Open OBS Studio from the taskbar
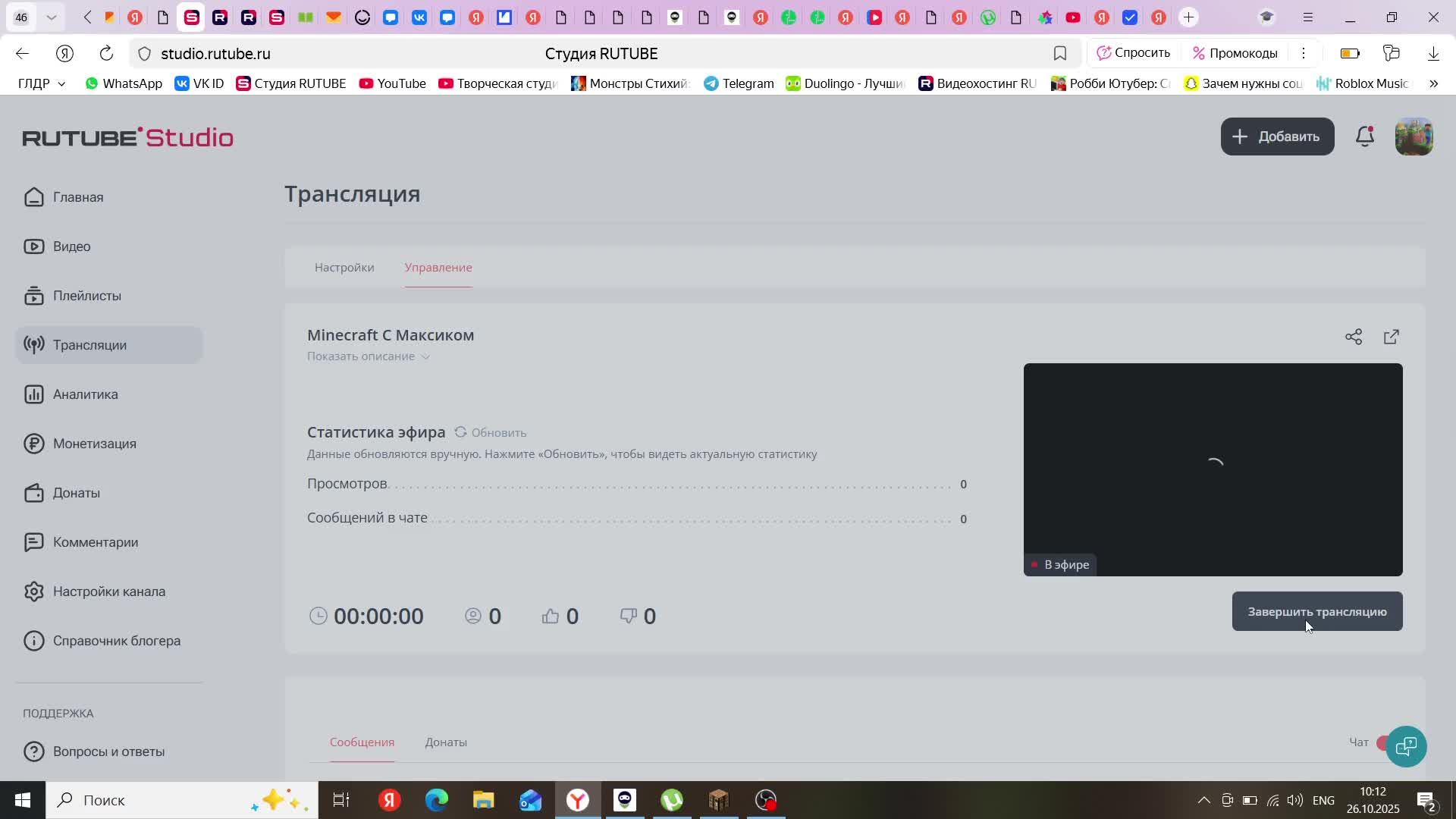 [x=766, y=800]
